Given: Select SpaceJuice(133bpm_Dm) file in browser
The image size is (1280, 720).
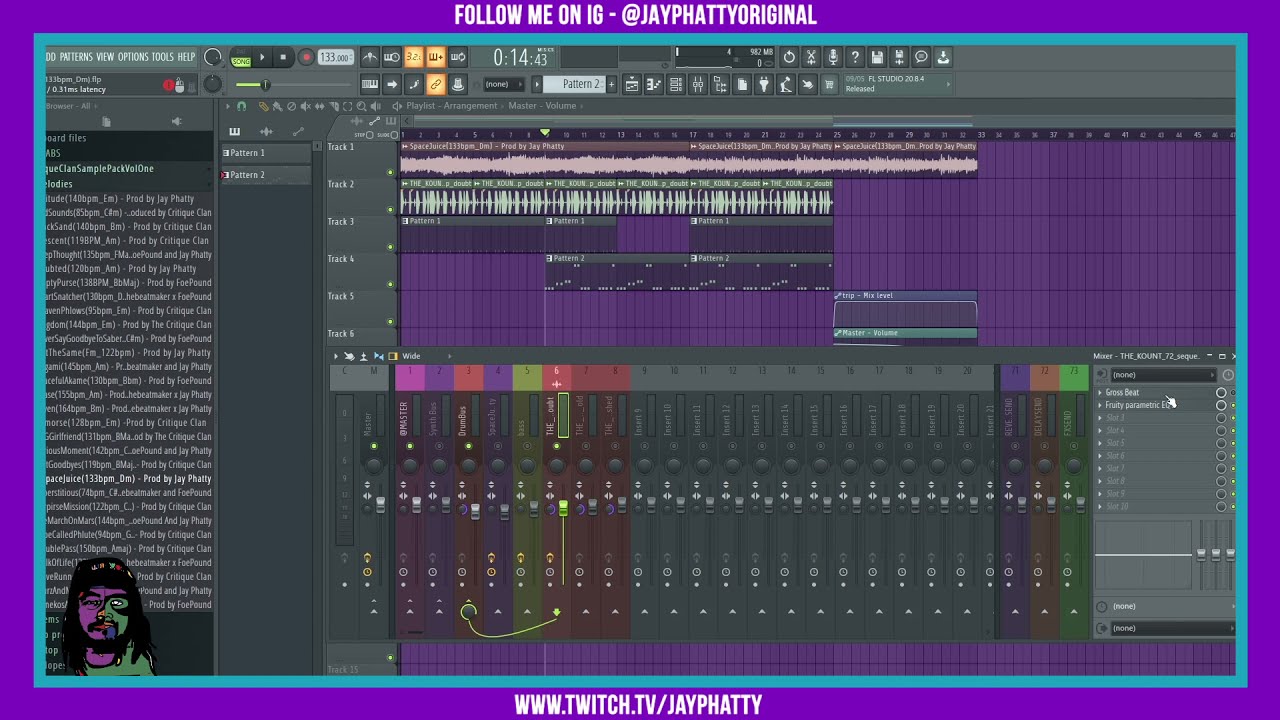Looking at the screenshot, I should click(129, 479).
